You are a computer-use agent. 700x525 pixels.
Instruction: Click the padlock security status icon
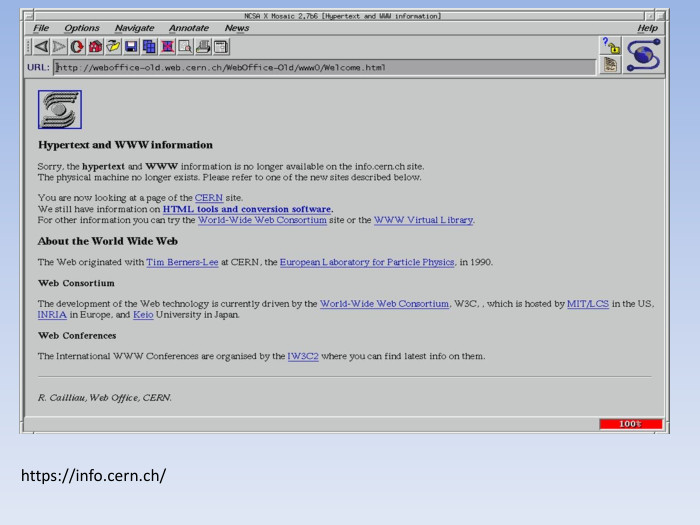(x=610, y=46)
